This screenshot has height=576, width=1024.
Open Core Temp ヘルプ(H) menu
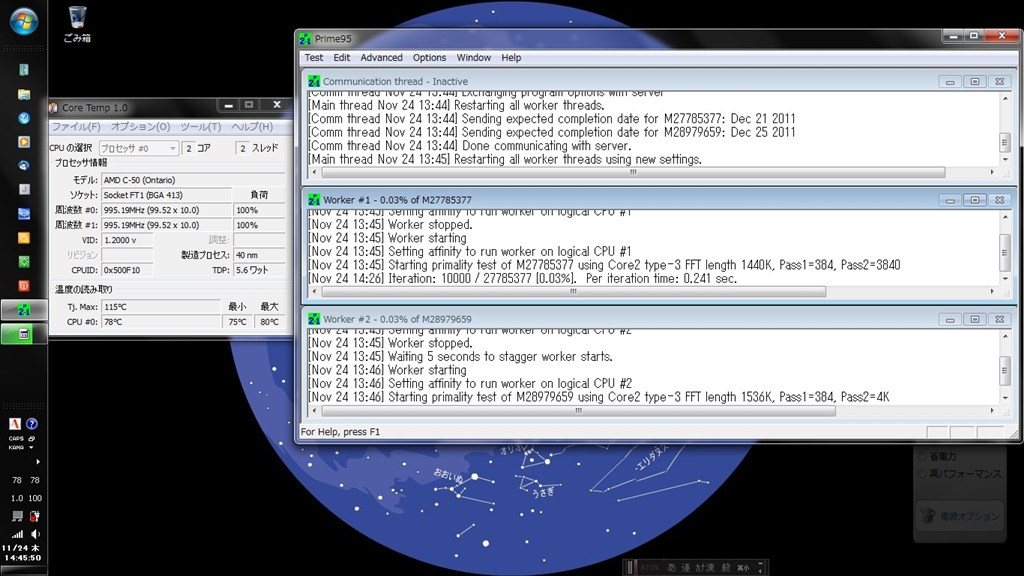pos(252,127)
